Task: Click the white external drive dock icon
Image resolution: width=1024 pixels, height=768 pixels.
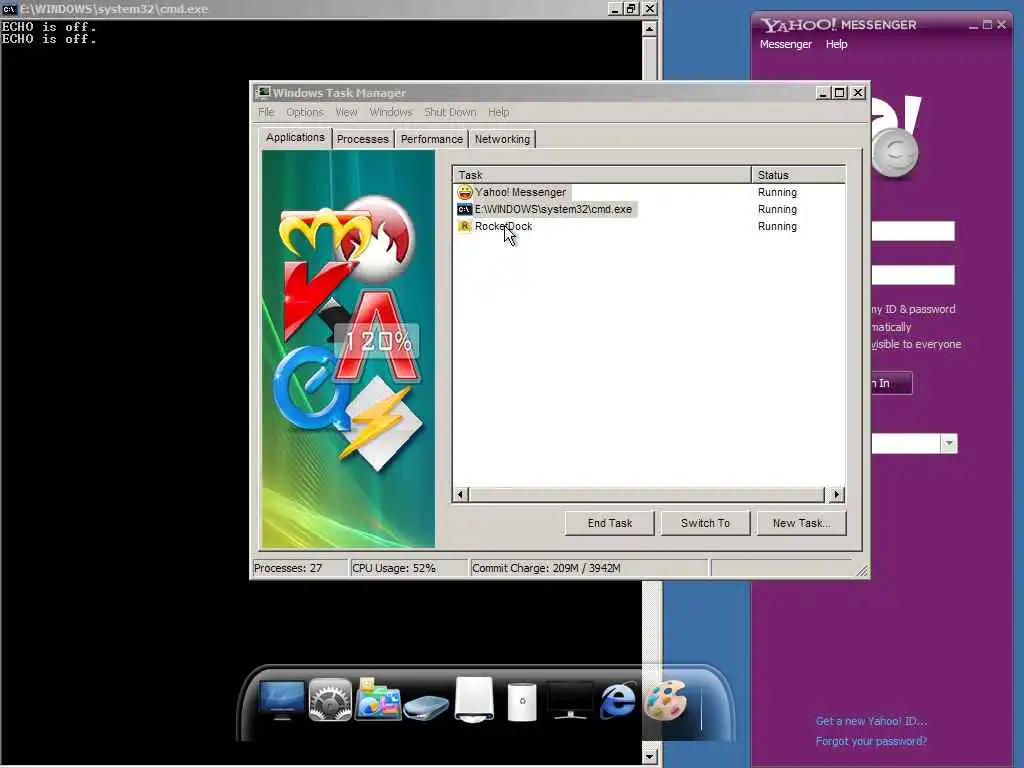Action: [474, 699]
